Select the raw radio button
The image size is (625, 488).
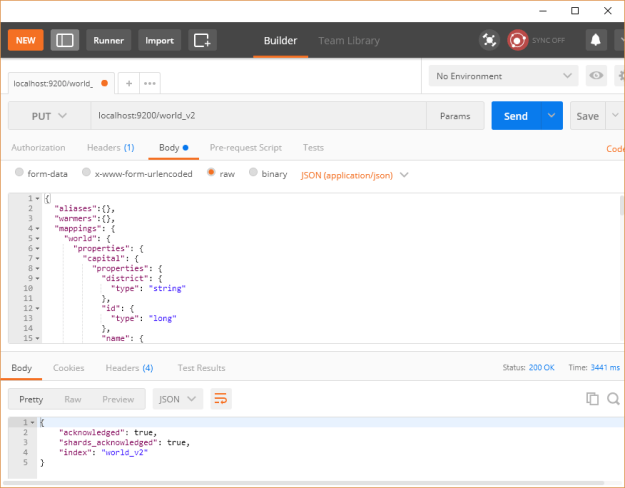click(x=211, y=172)
